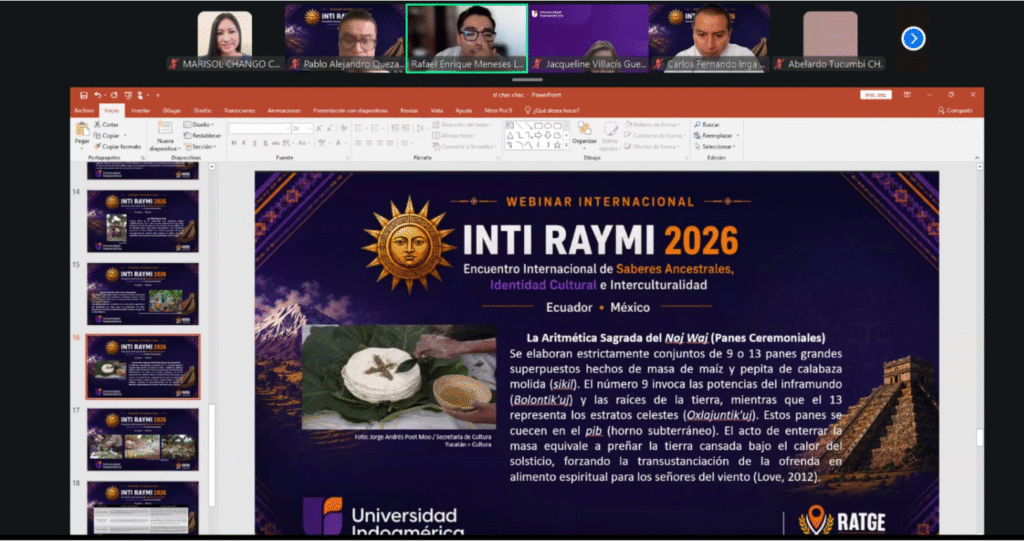Screen dimensions: 1024x541
Task: Click Rafael Enrique Meneses video tile
Action: point(467,39)
